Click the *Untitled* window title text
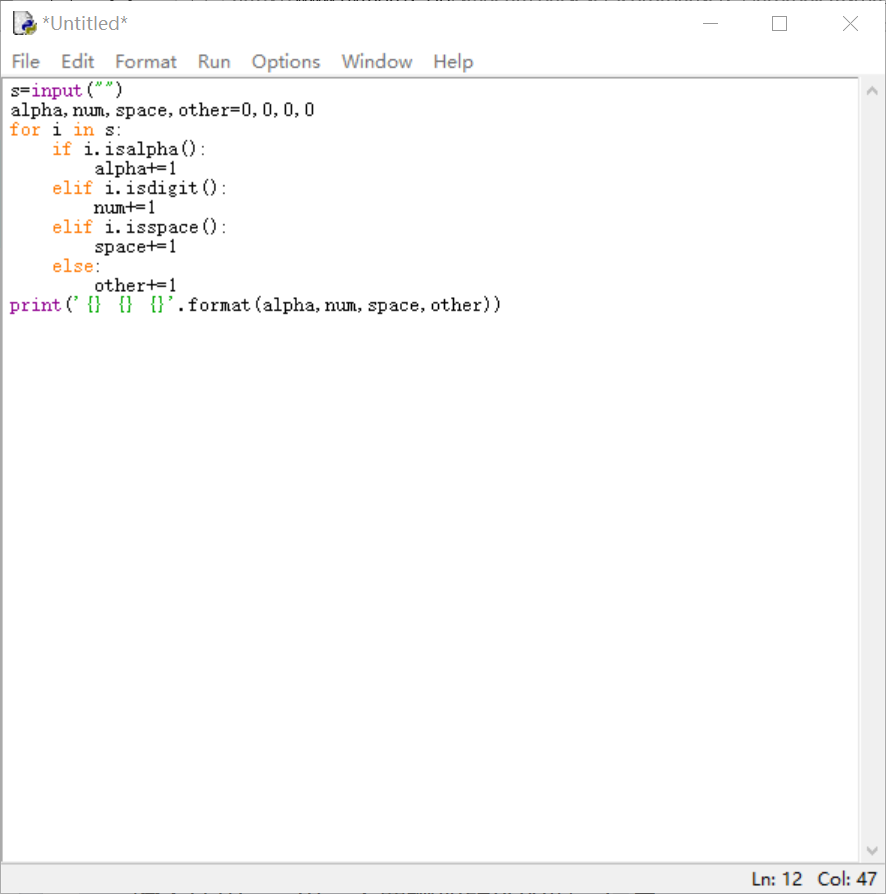This screenshot has width=886, height=894. pyautogui.click(x=85, y=23)
